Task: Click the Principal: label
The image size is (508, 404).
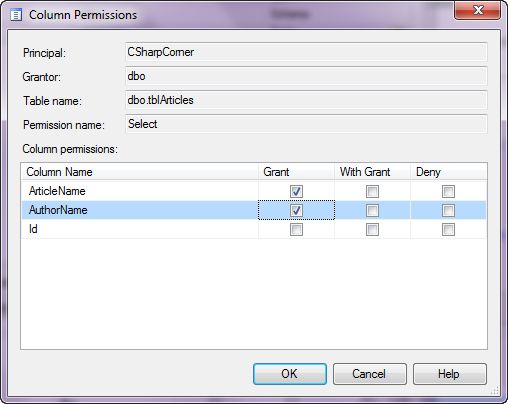Action: click(x=44, y=53)
